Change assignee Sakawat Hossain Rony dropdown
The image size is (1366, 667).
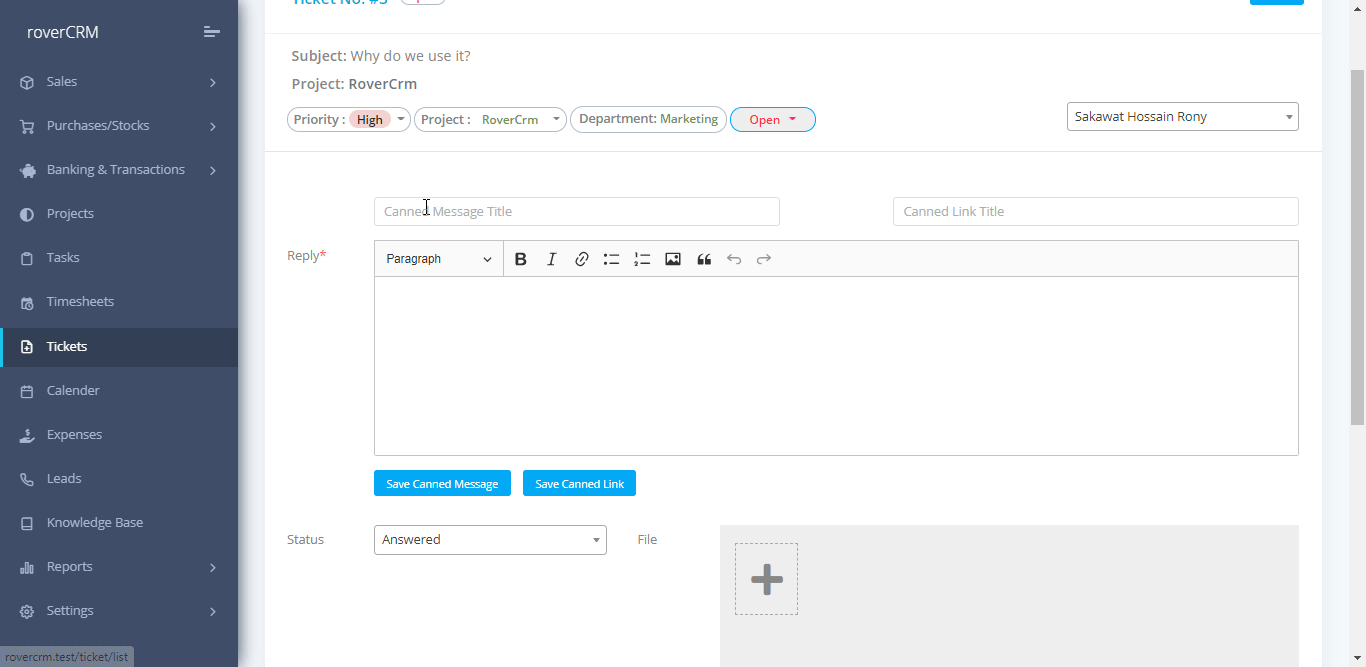[1182, 117]
